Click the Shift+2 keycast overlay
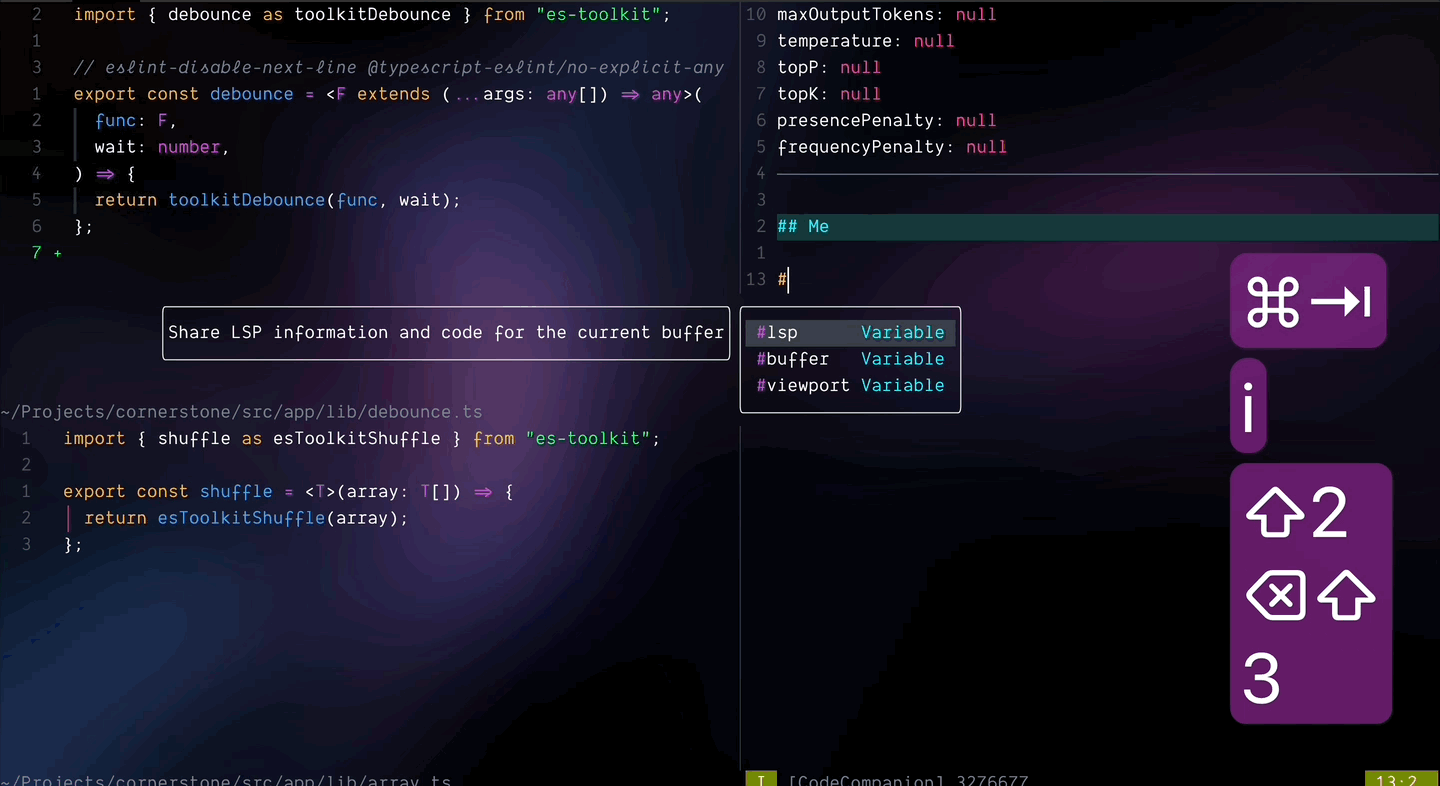1440x786 pixels. tap(1297, 512)
